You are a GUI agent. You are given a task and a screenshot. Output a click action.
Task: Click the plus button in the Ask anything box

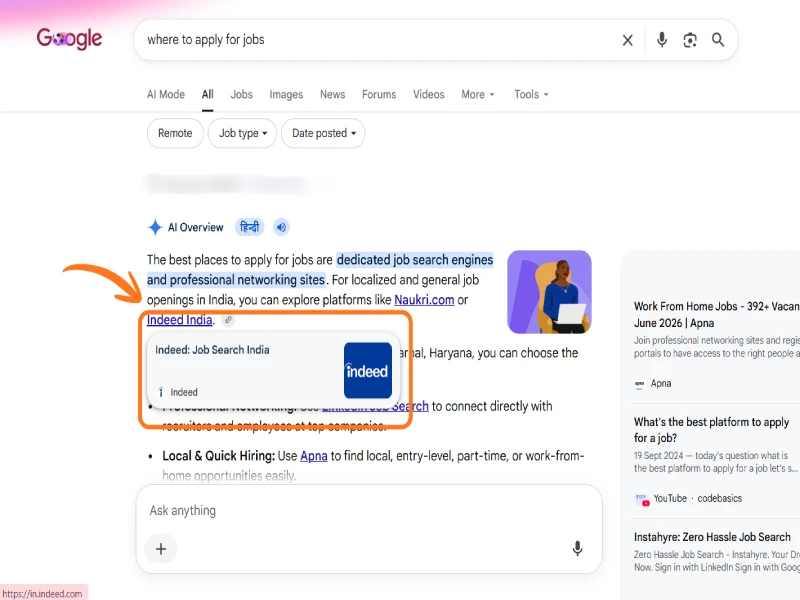[x=161, y=549]
